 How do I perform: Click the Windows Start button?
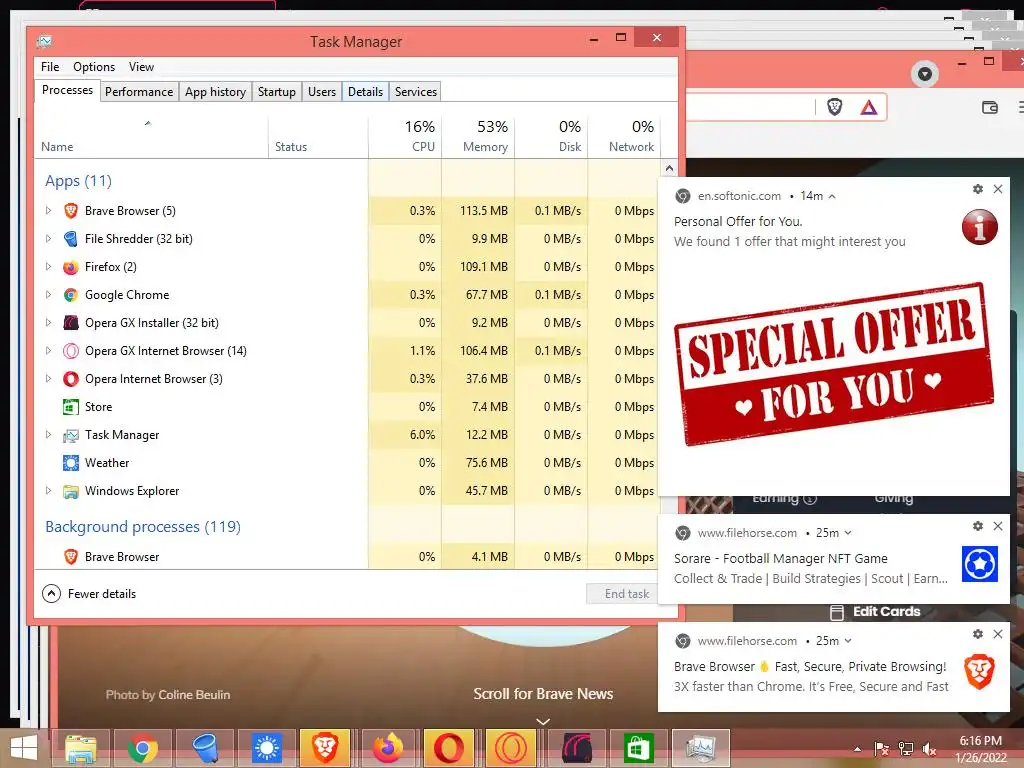pos(24,748)
